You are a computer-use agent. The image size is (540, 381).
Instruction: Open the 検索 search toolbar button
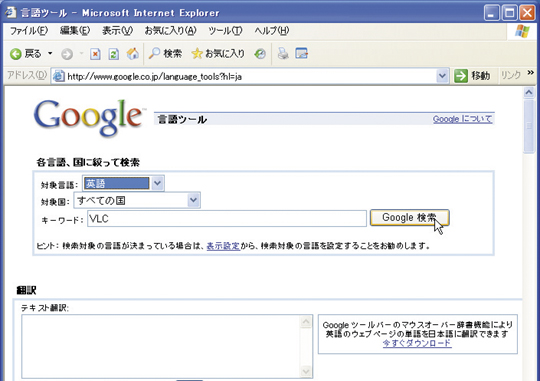[165, 53]
